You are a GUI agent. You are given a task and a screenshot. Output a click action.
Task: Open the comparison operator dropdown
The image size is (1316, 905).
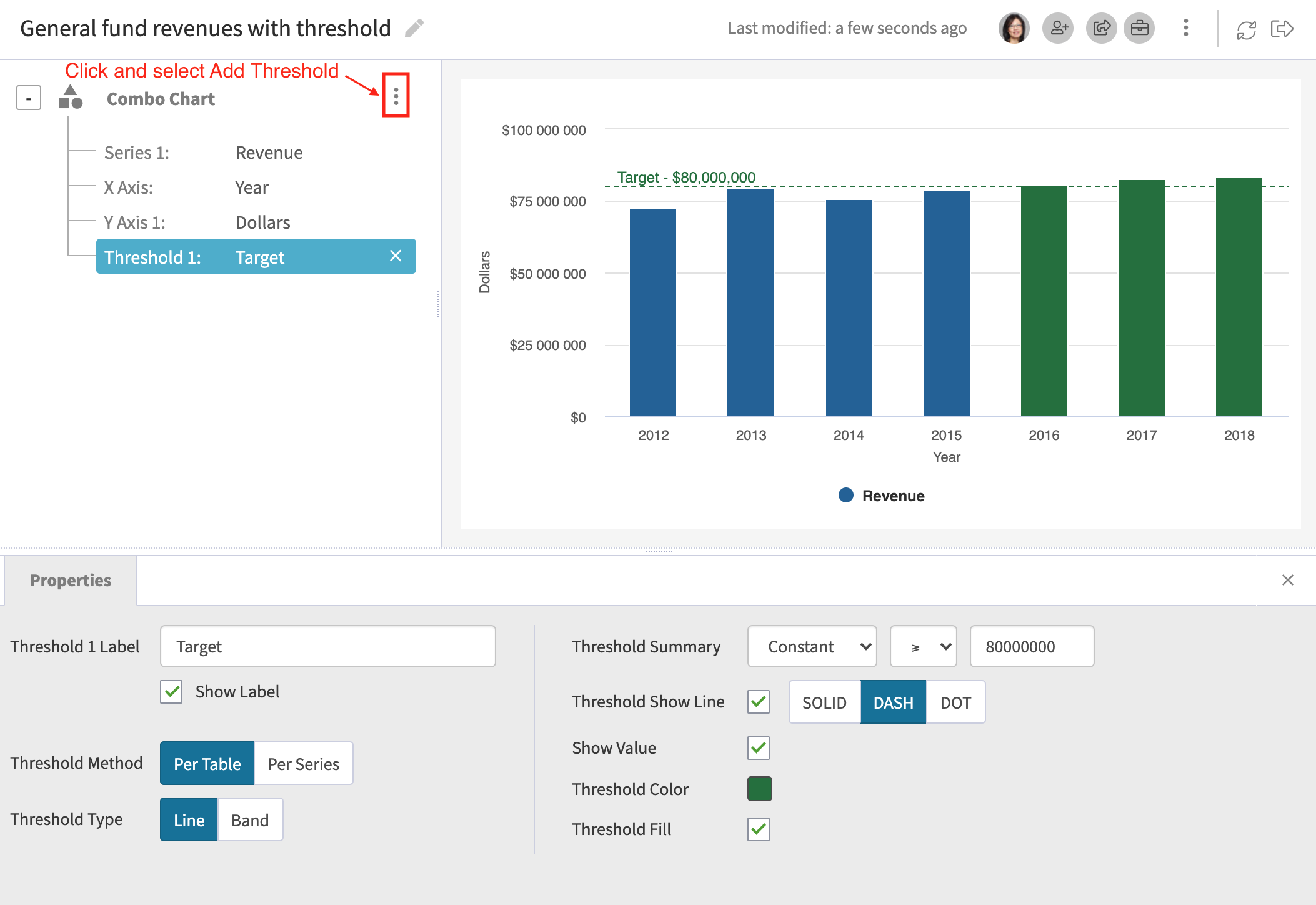[x=924, y=646]
